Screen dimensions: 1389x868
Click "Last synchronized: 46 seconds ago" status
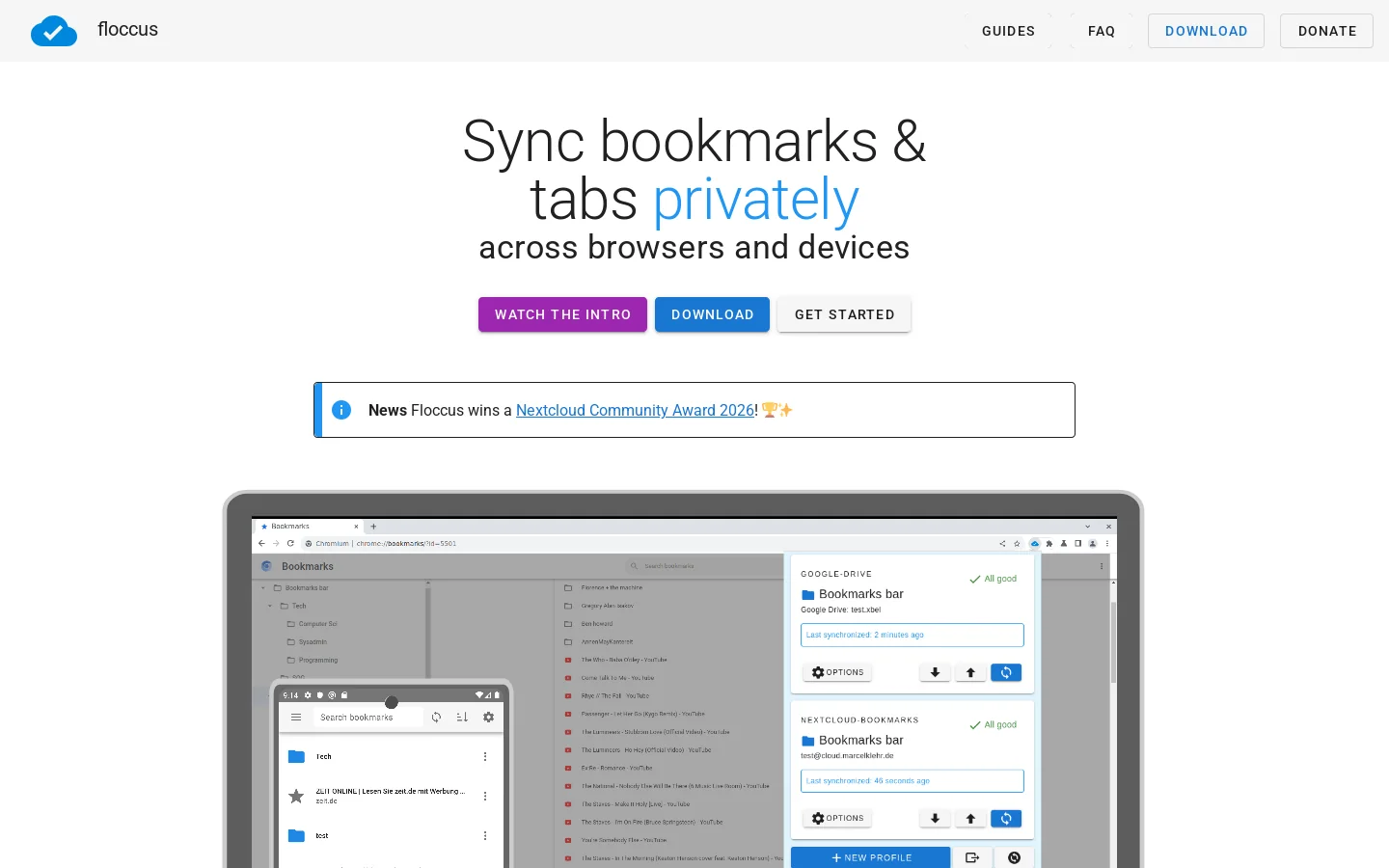pos(912,780)
